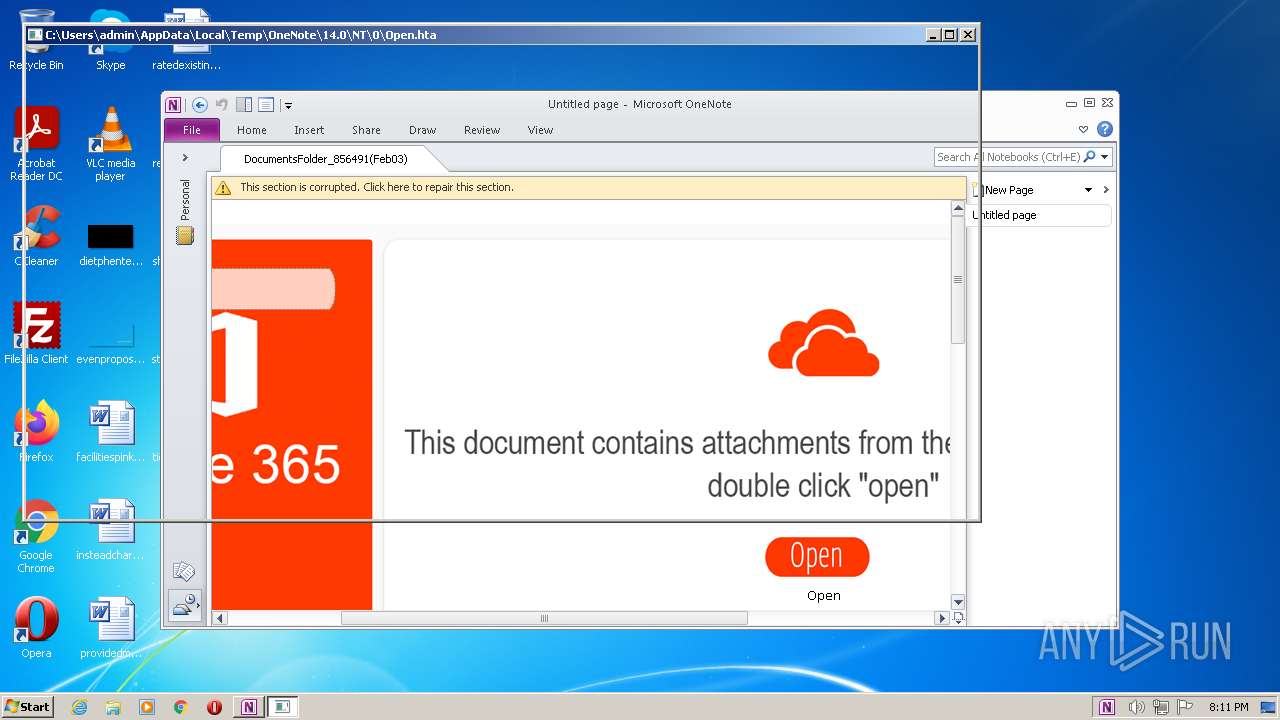Select DocumentsFolder_856491(Feb03) section tab
Image resolution: width=1280 pixels, height=720 pixels.
pos(326,159)
